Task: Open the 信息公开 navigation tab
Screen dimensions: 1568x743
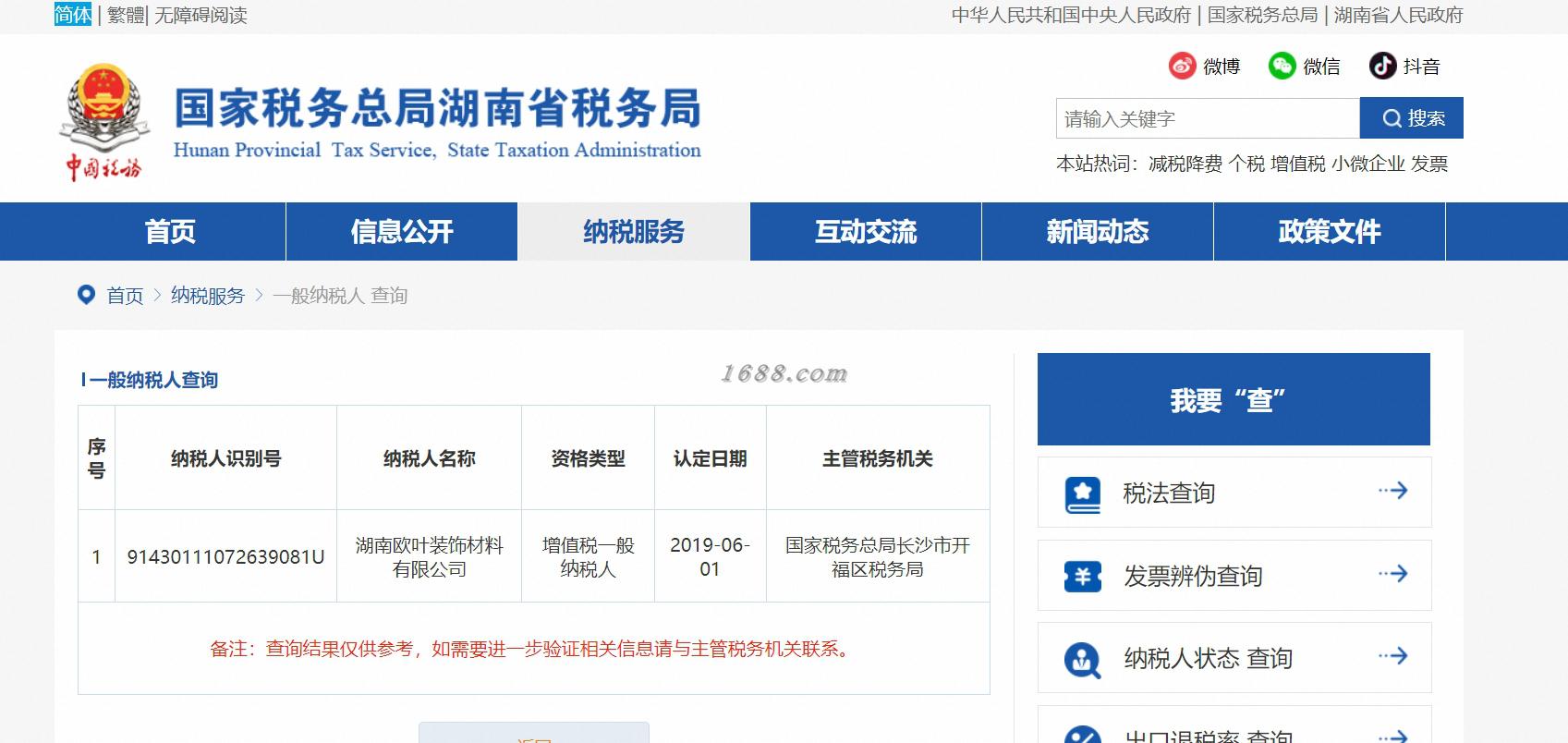Action: 402,231
